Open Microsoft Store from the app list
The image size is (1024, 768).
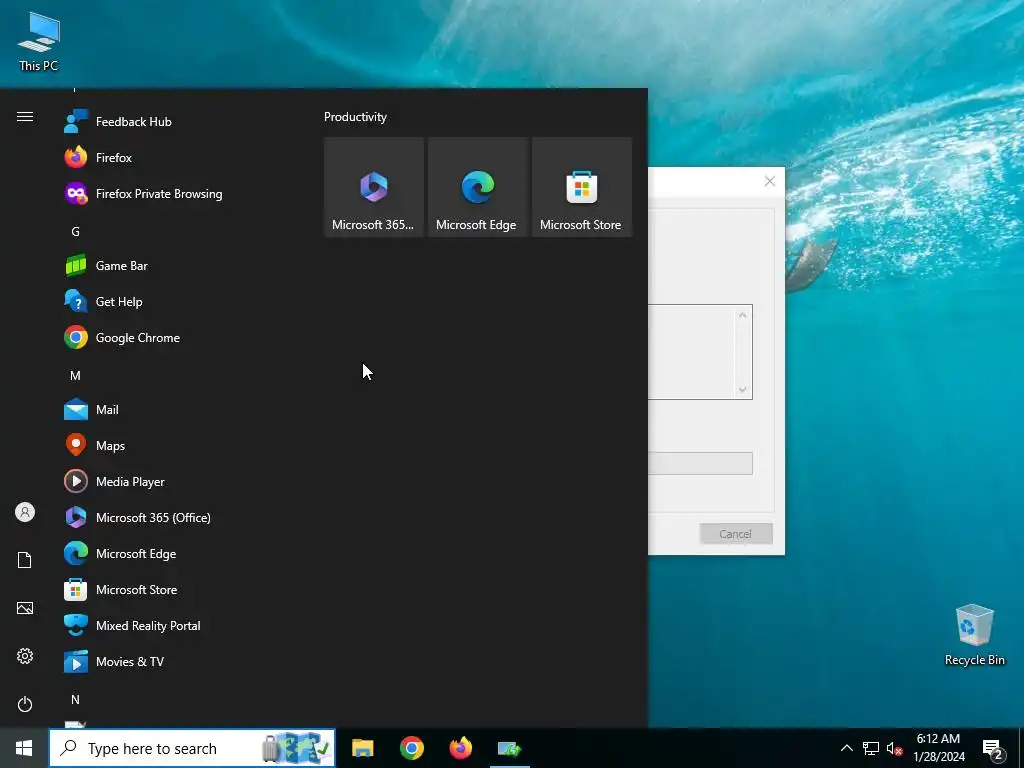coord(176,589)
